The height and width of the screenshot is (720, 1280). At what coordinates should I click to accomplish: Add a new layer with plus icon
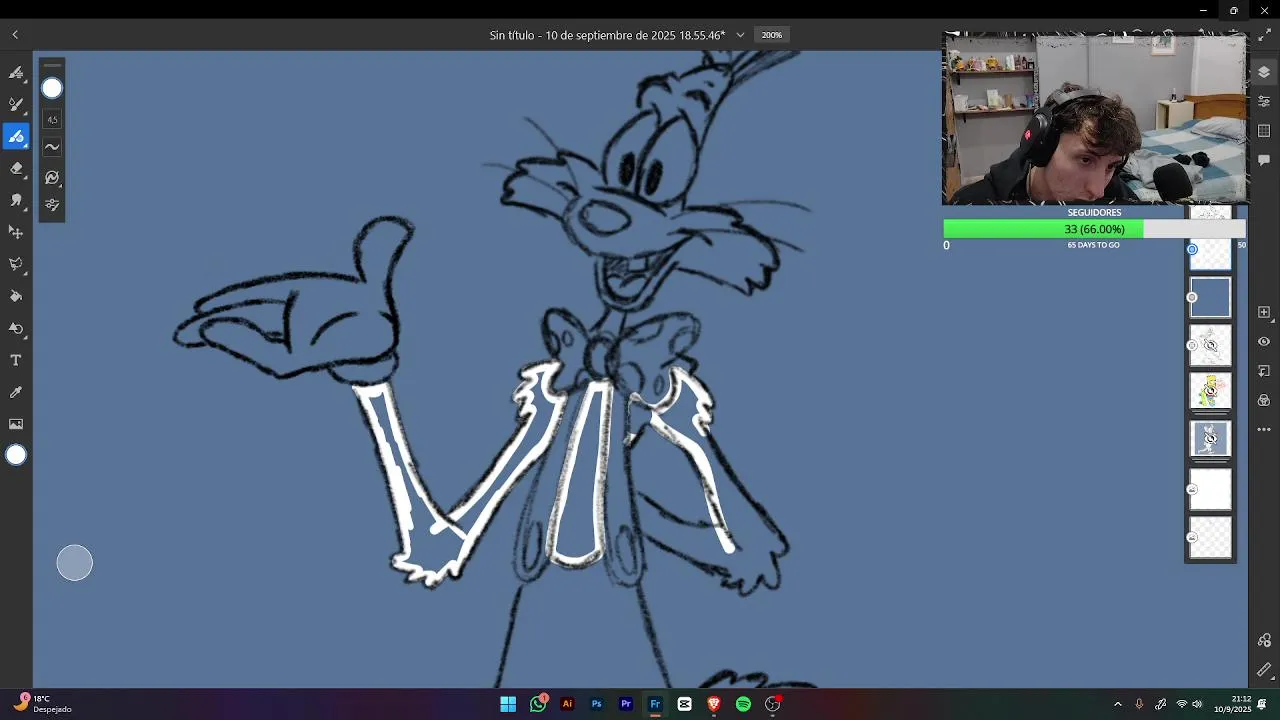[1264, 312]
